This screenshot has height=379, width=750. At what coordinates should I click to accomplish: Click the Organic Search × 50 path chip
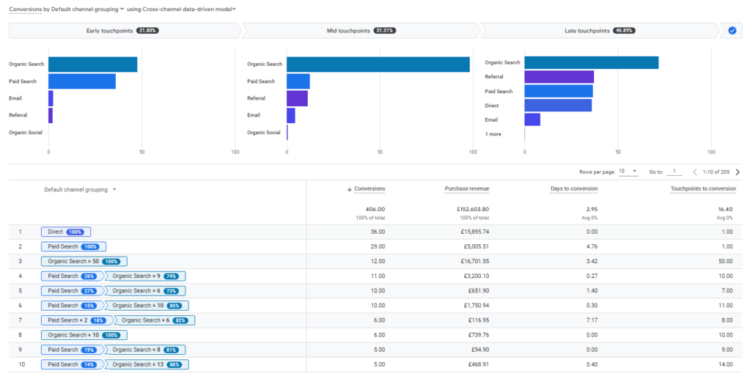(x=84, y=262)
